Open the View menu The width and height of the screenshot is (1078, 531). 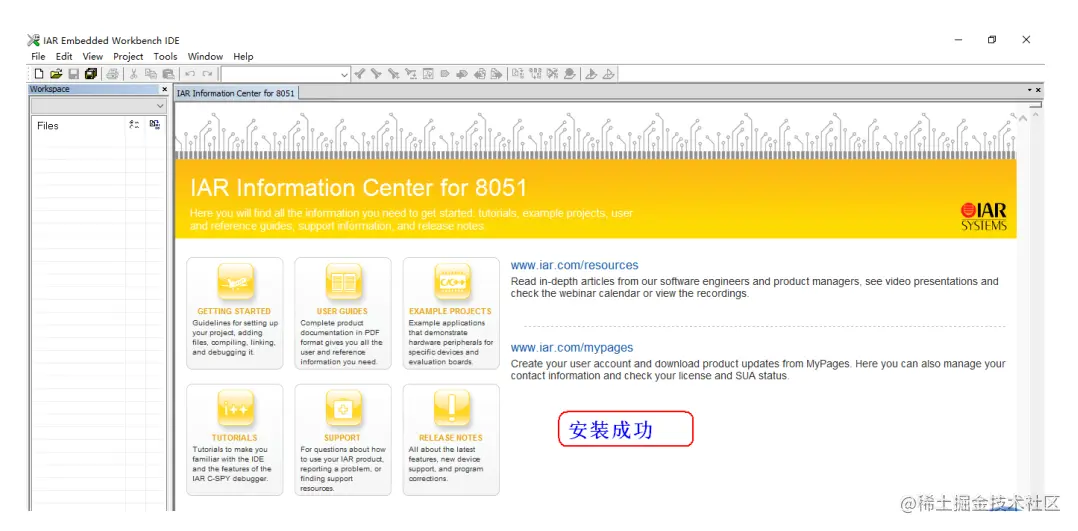click(93, 56)
